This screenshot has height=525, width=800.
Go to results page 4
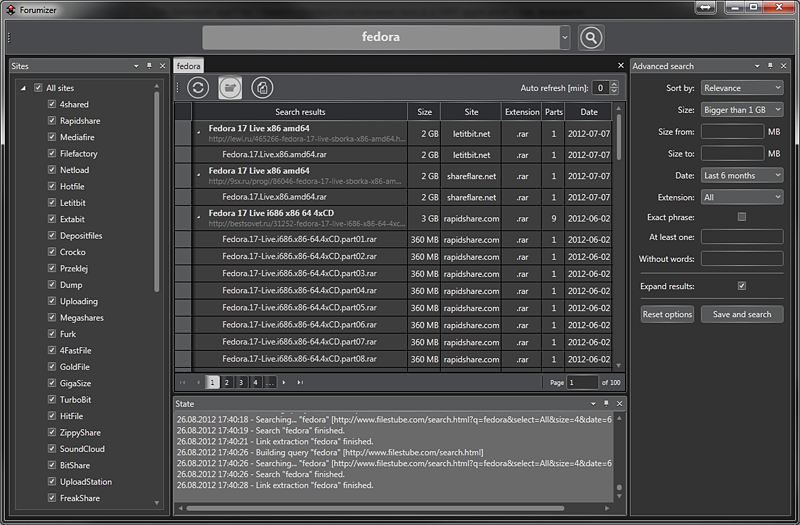(256, 382)
